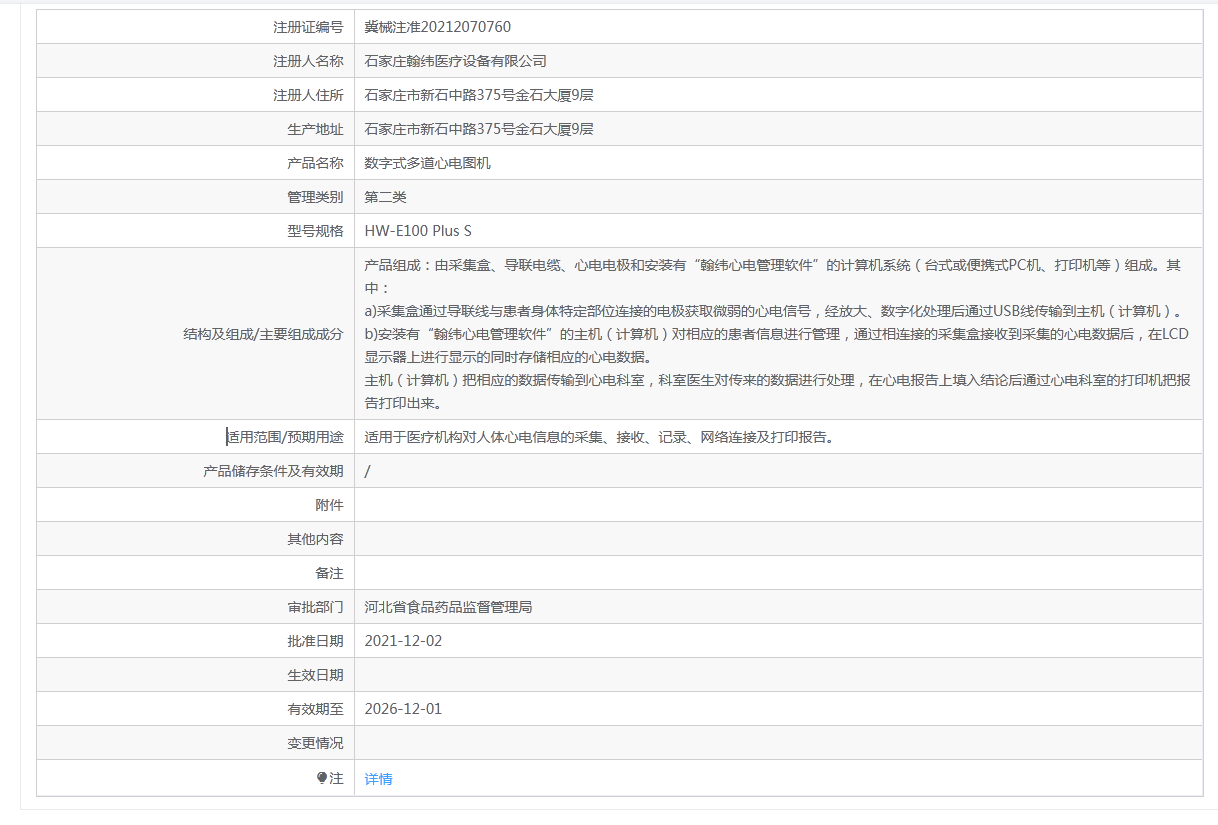1218x825 pixels.
Task: Click the 第二类 management category value
Action: point(385,197)
